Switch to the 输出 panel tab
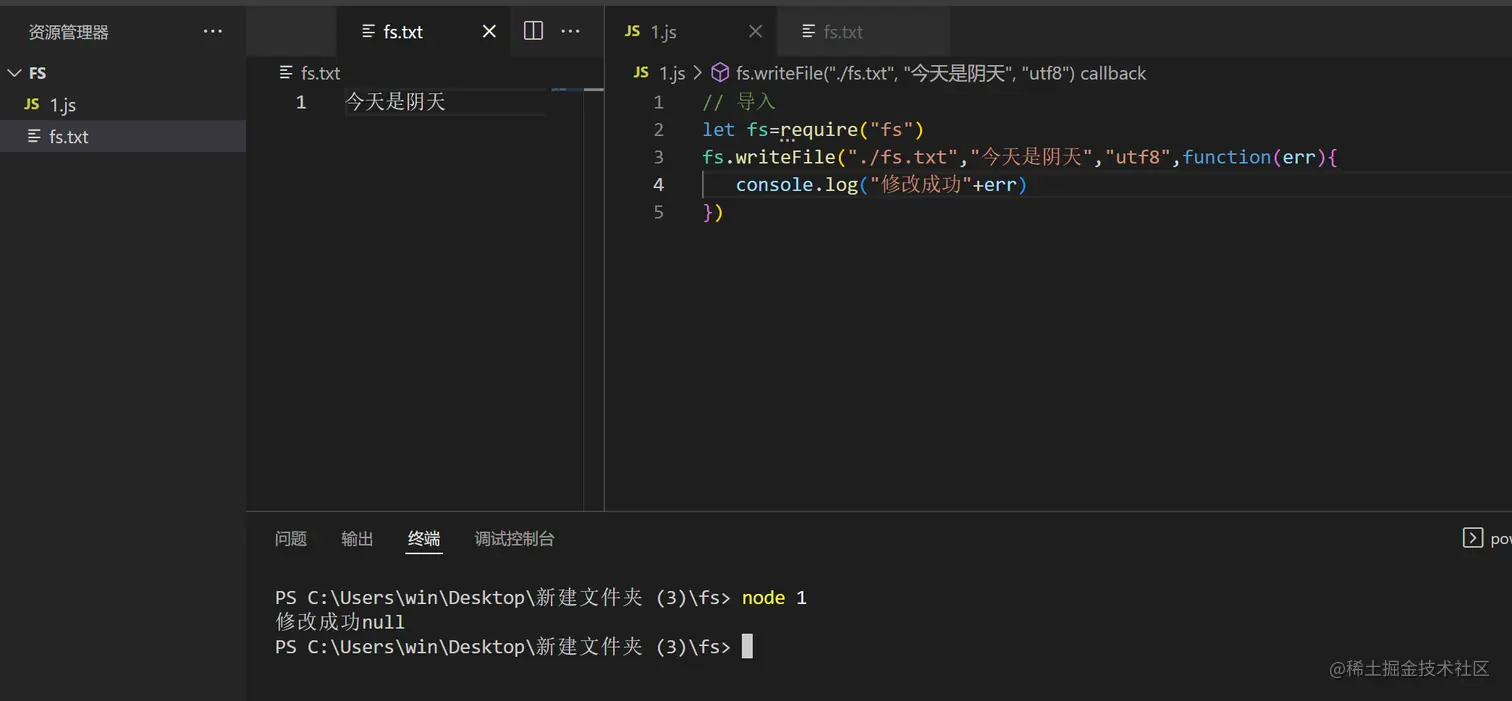Viewport: 1512px width, 701px height. 357,538
